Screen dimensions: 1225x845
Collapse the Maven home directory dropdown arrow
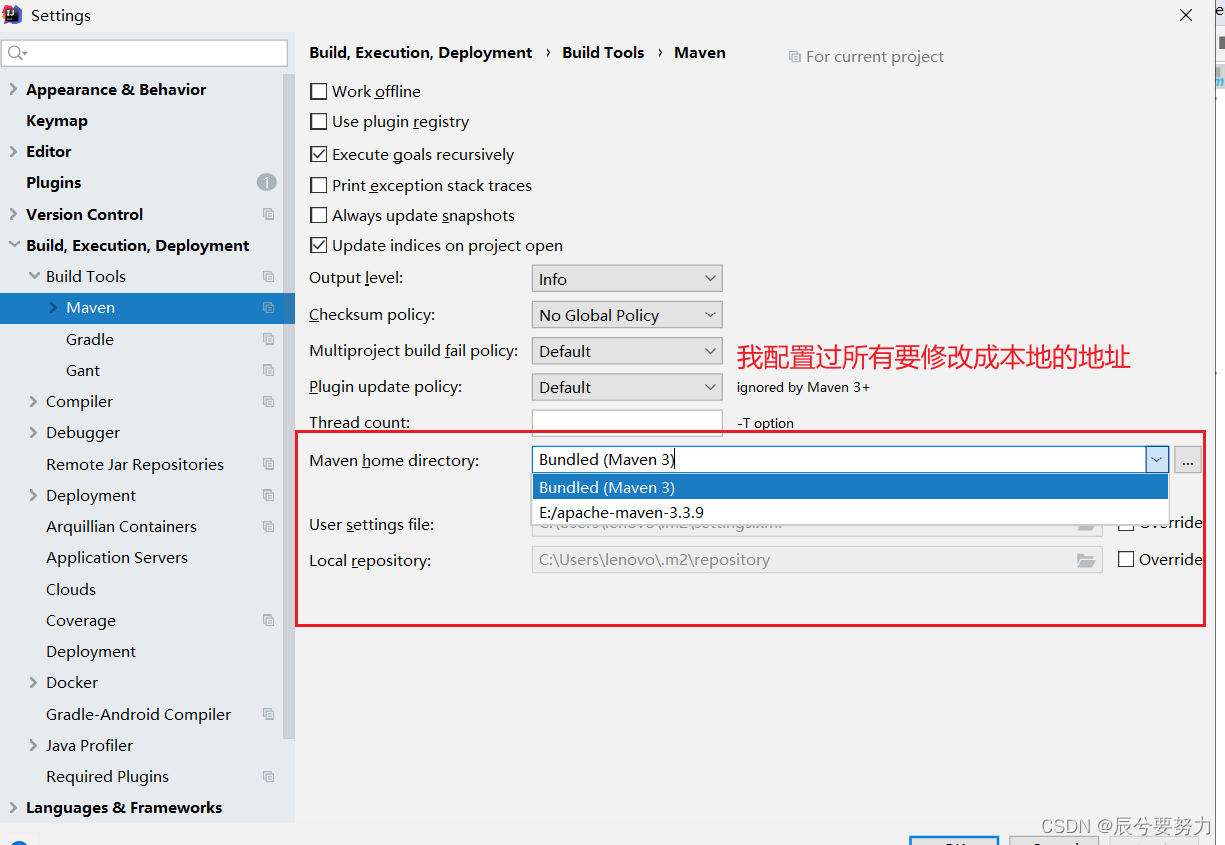coord(1157,460)
